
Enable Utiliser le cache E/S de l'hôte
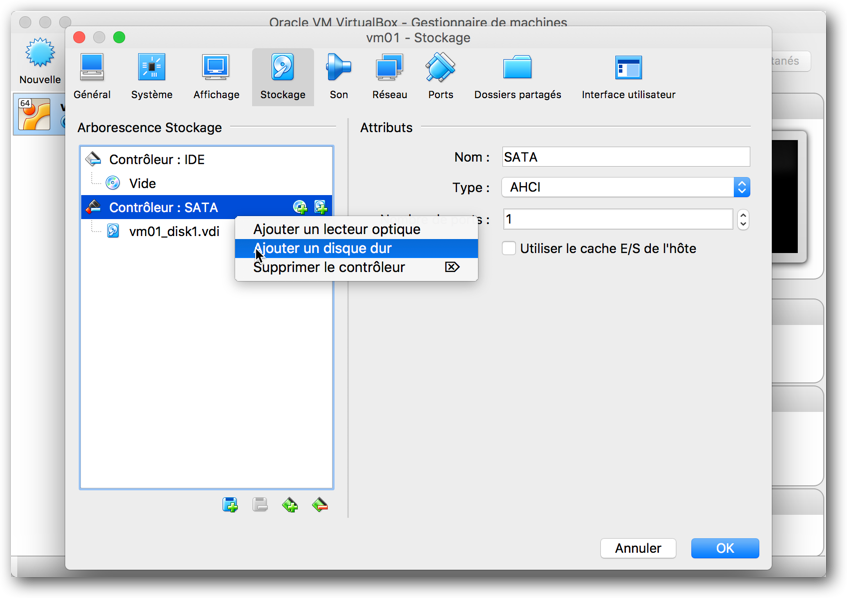coord(509,248)
